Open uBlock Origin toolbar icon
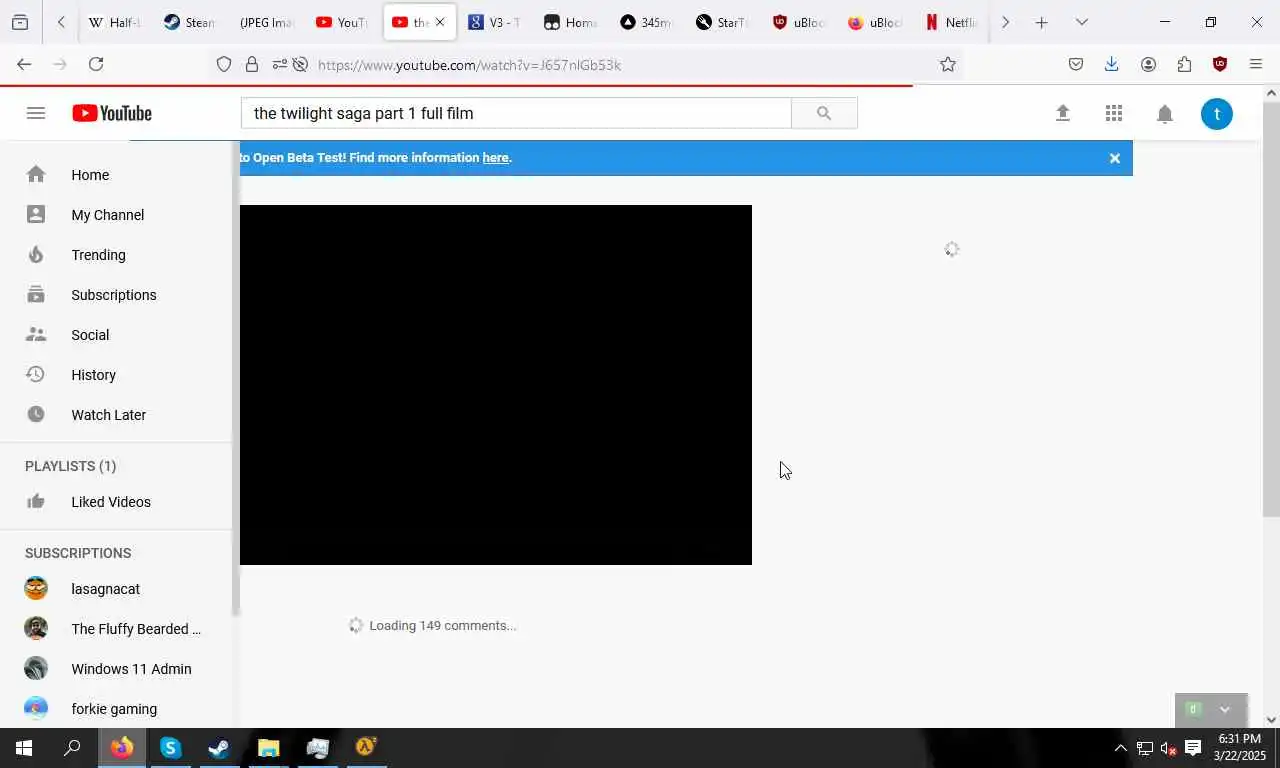The height and width of the screenshot is (768, 1280). tap(1220, 64)
